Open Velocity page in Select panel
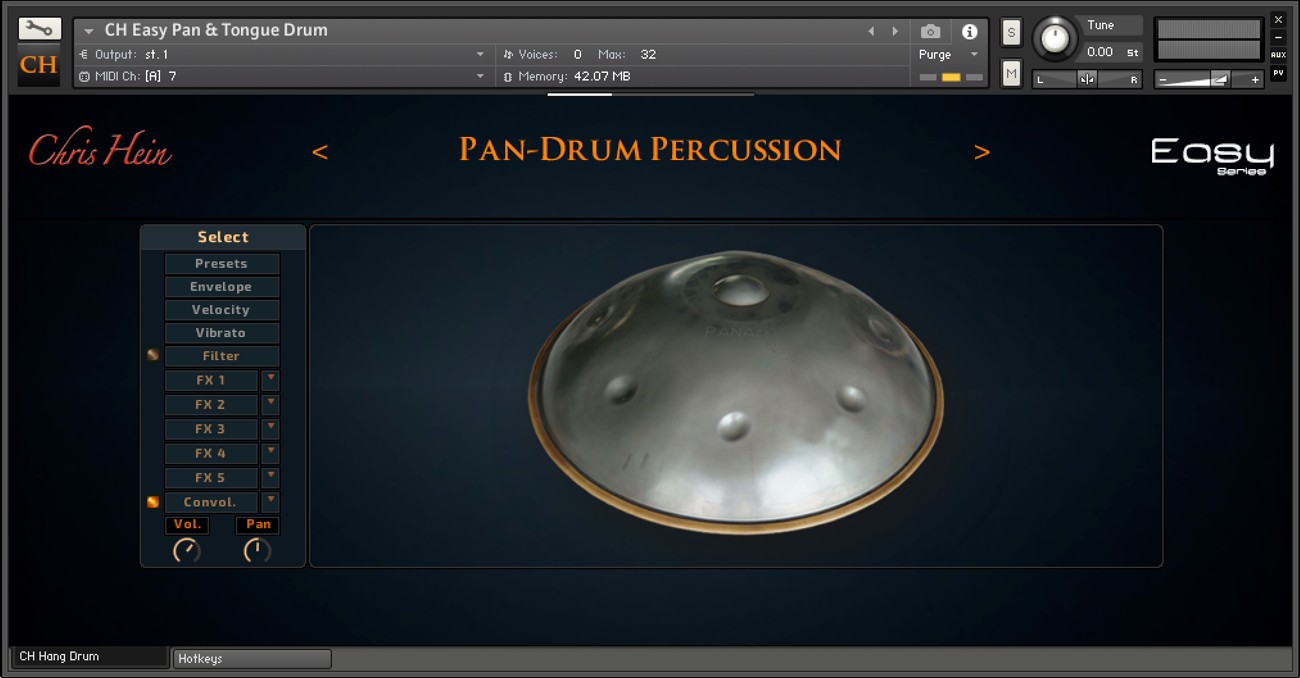 tap(222, 310)
